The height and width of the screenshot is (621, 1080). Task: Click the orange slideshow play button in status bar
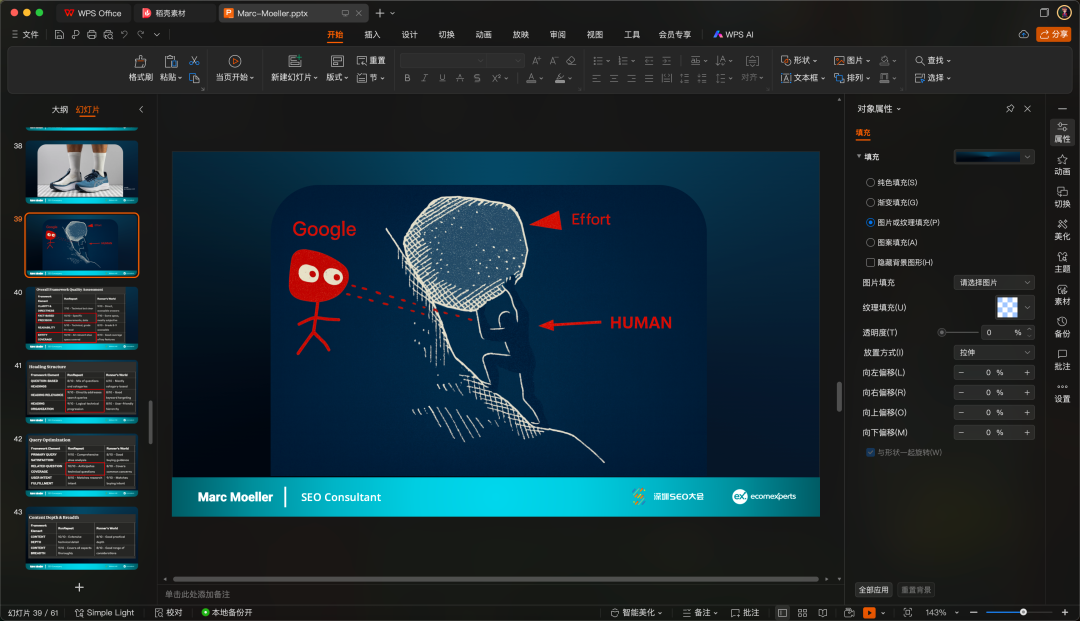coord(869,613)
